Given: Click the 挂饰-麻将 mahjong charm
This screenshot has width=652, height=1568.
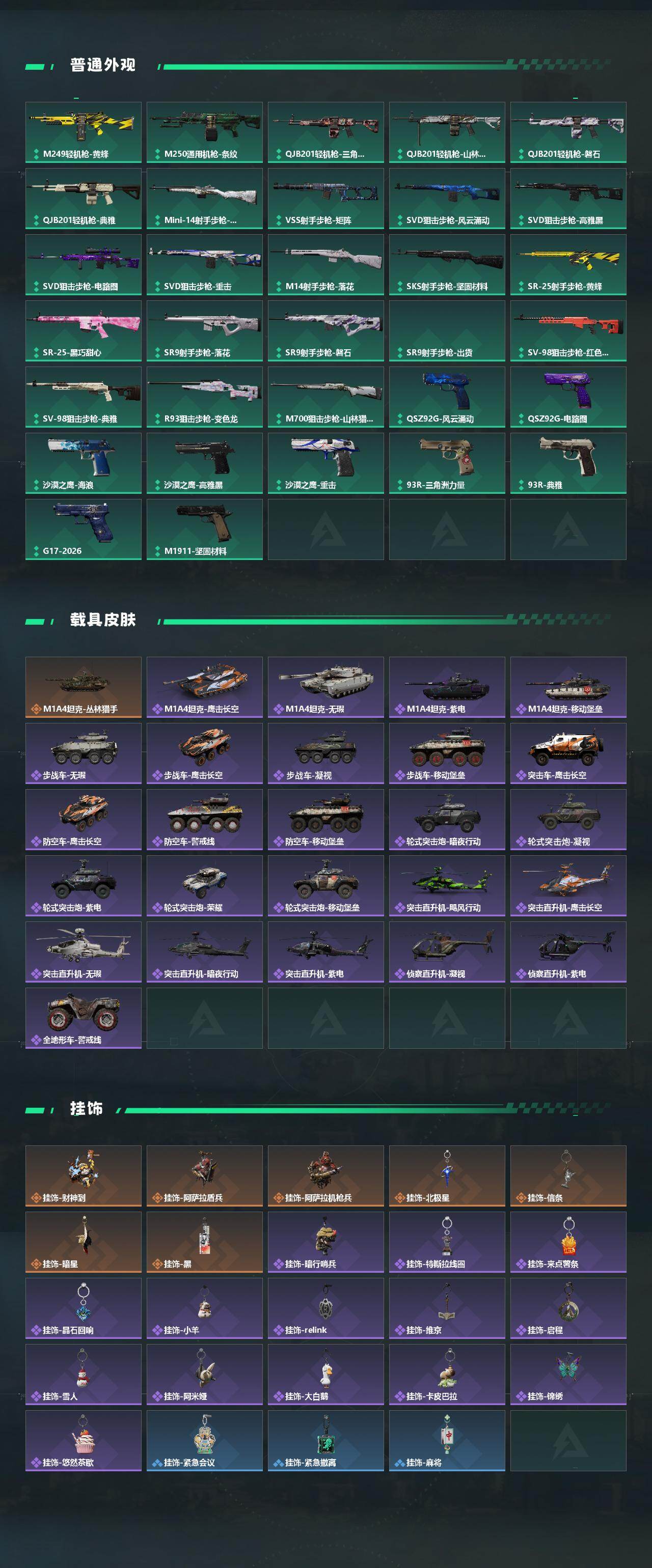Looking at the screenshot, I should 447,1441.
